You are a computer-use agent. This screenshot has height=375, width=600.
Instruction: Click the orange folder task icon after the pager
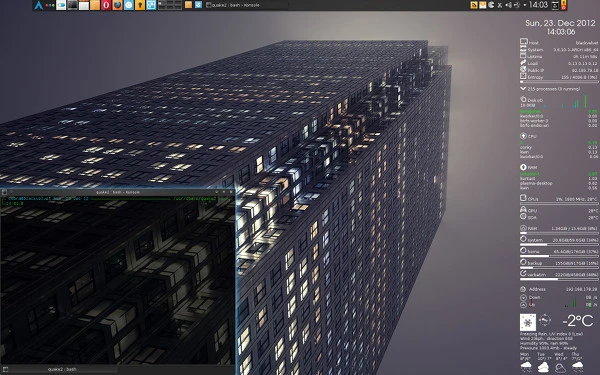188,5
